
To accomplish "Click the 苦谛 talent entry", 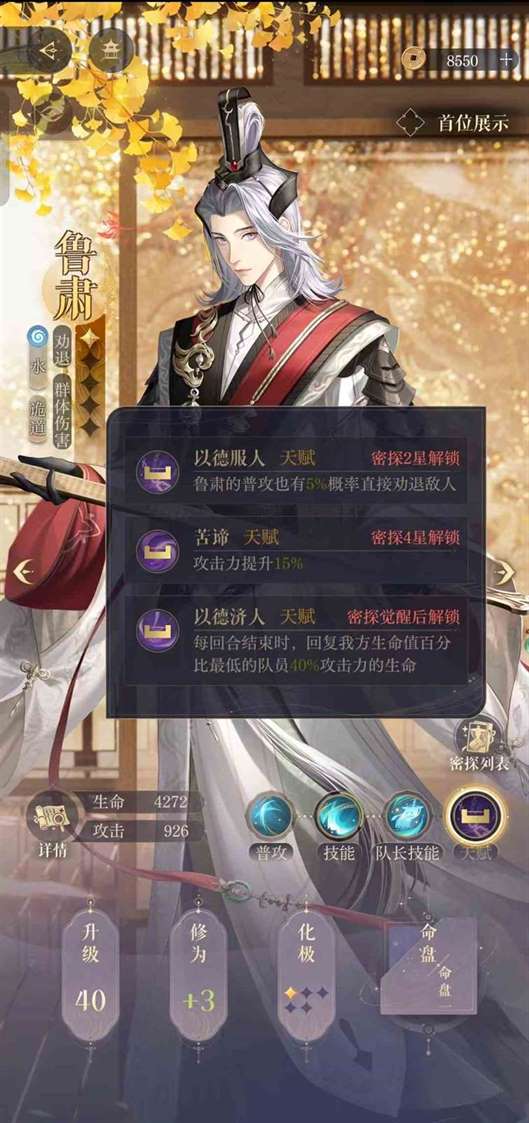I will [297, 550].
